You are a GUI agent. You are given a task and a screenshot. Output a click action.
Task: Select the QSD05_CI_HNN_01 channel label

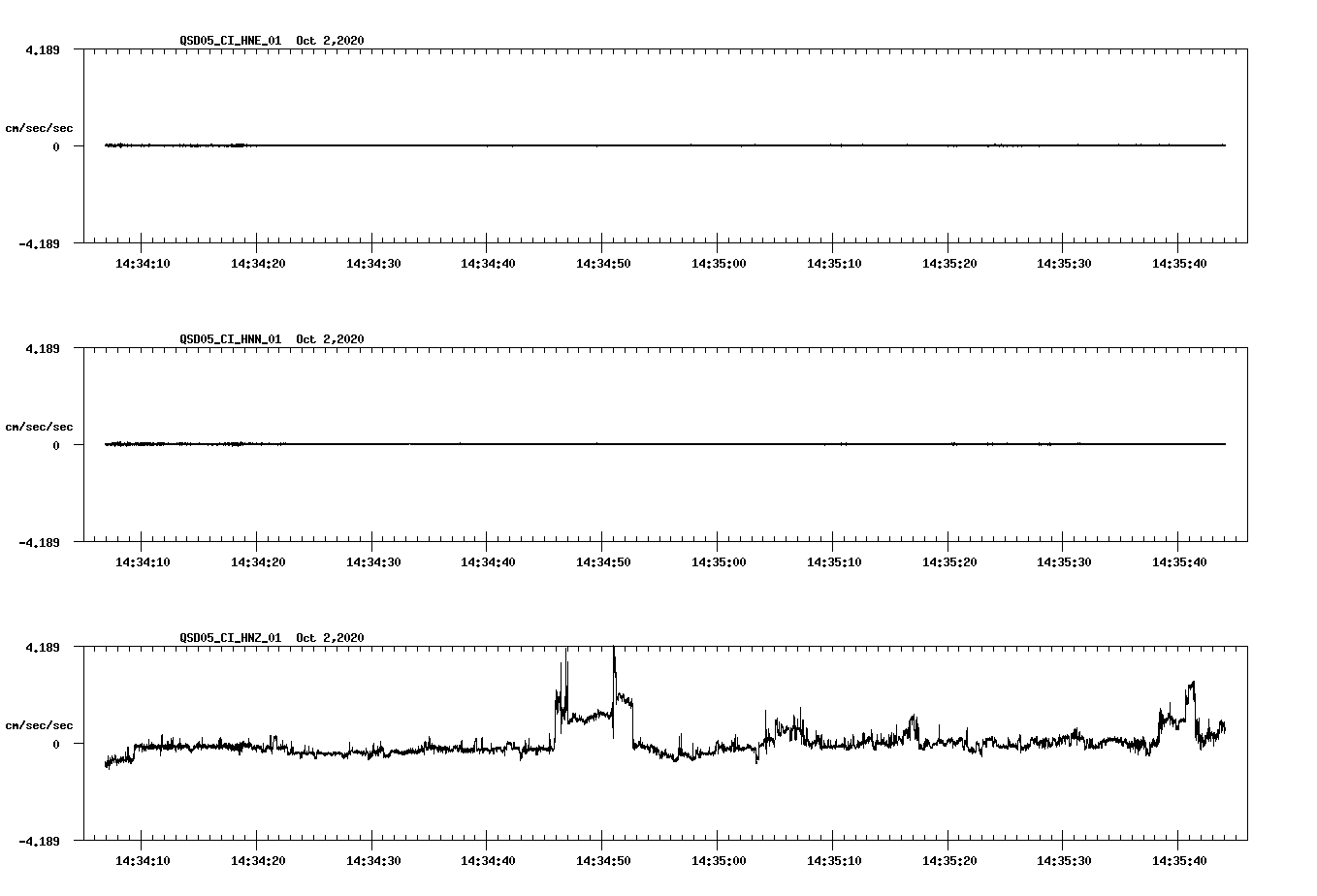[225, 339]
